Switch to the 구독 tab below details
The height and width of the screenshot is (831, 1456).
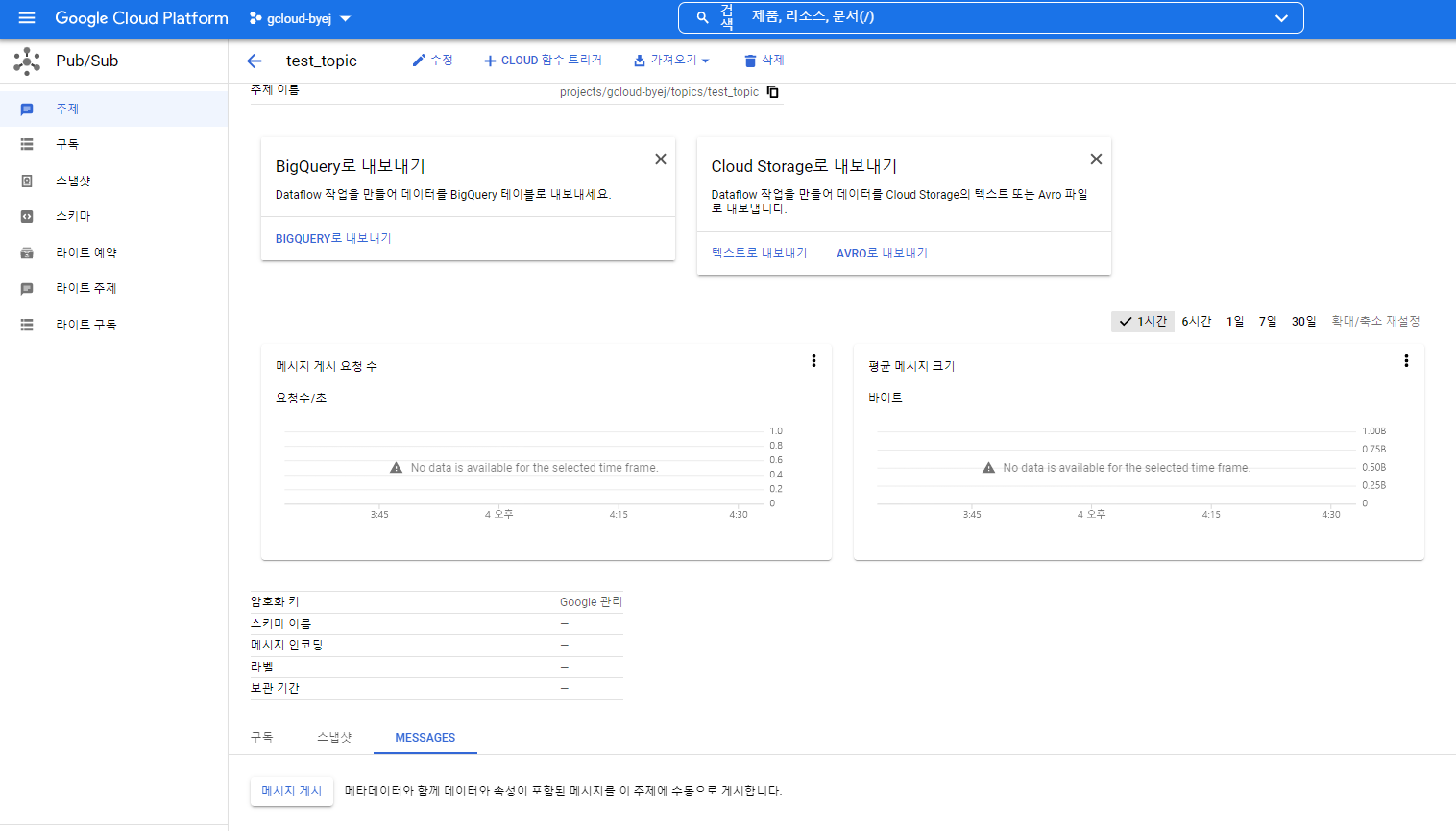[262, 737]
